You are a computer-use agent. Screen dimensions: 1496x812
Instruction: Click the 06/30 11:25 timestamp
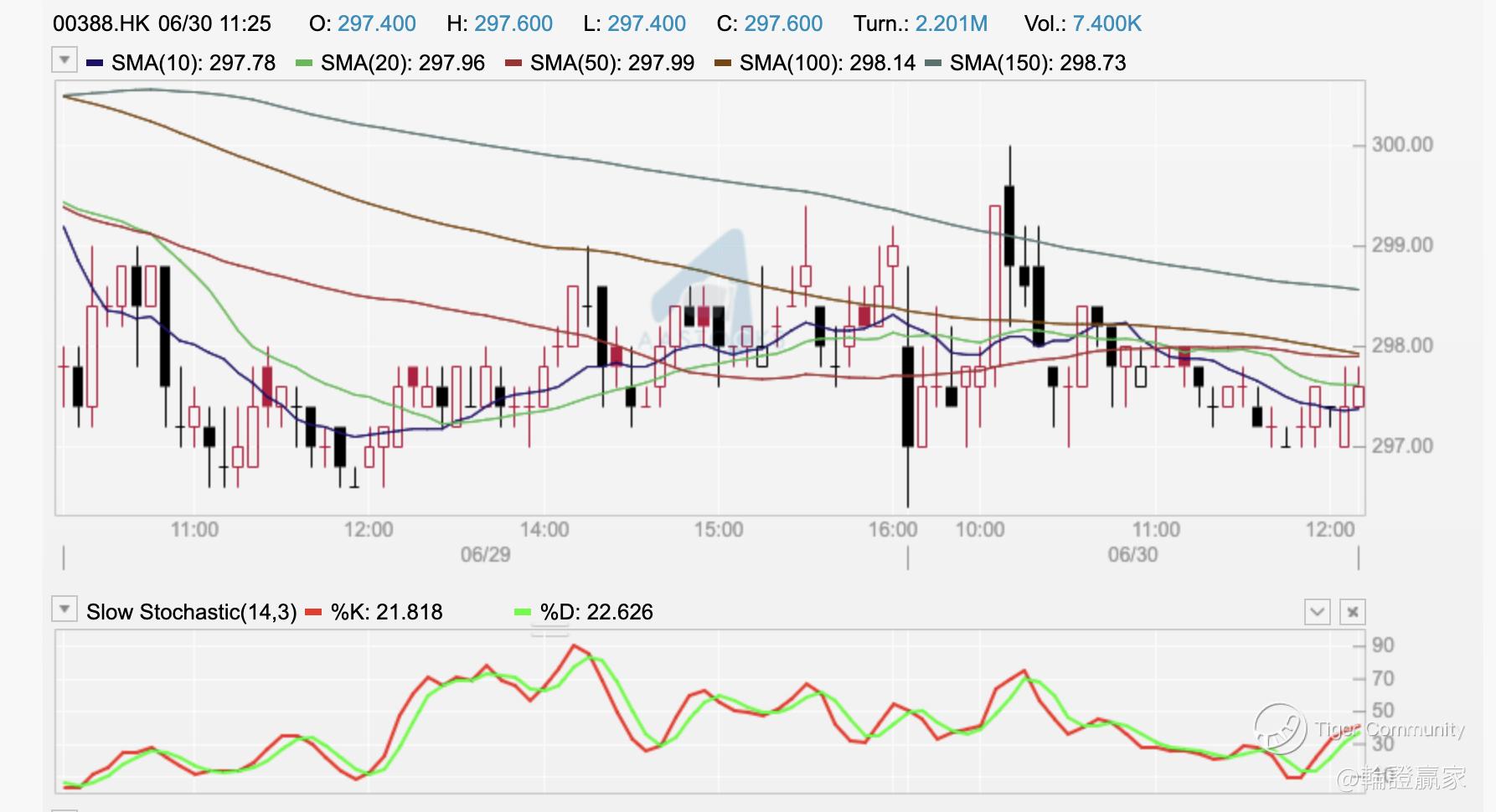(215, 23)
